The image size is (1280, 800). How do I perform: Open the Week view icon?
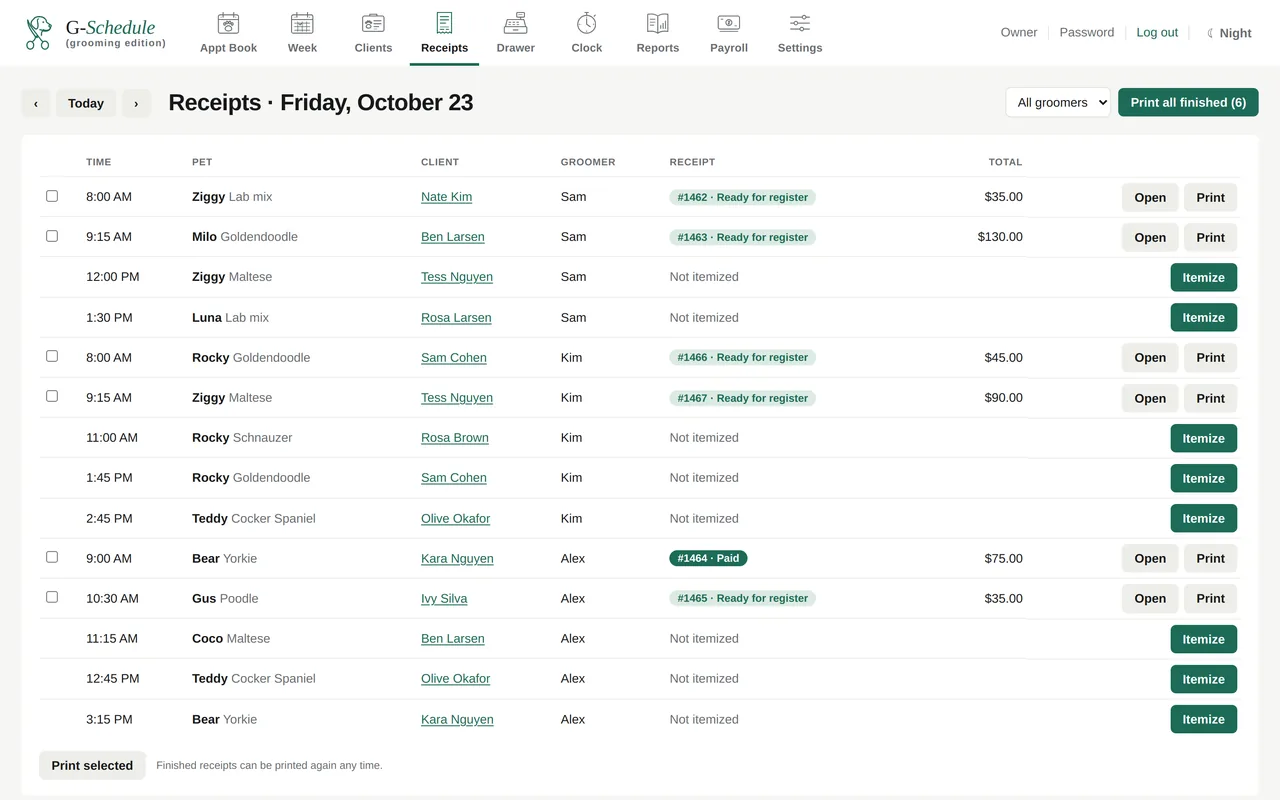[x=302, y=23]
